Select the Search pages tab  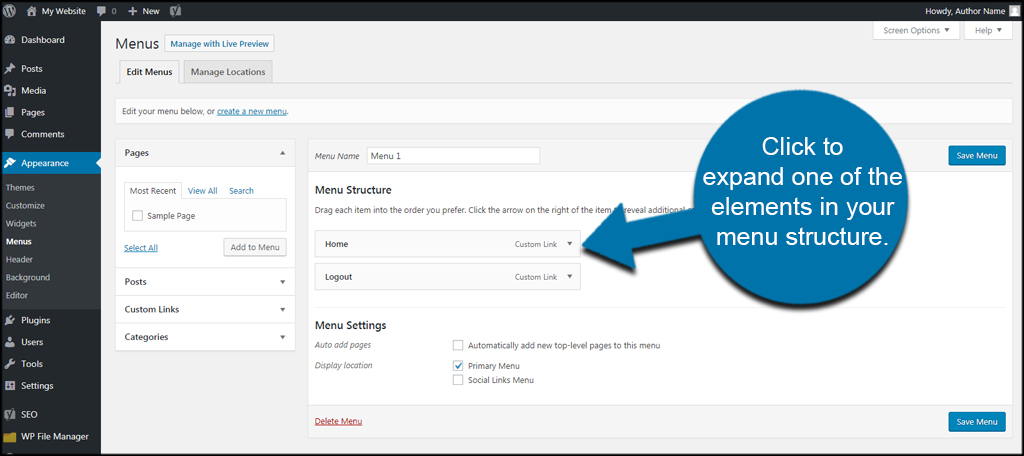242,191
